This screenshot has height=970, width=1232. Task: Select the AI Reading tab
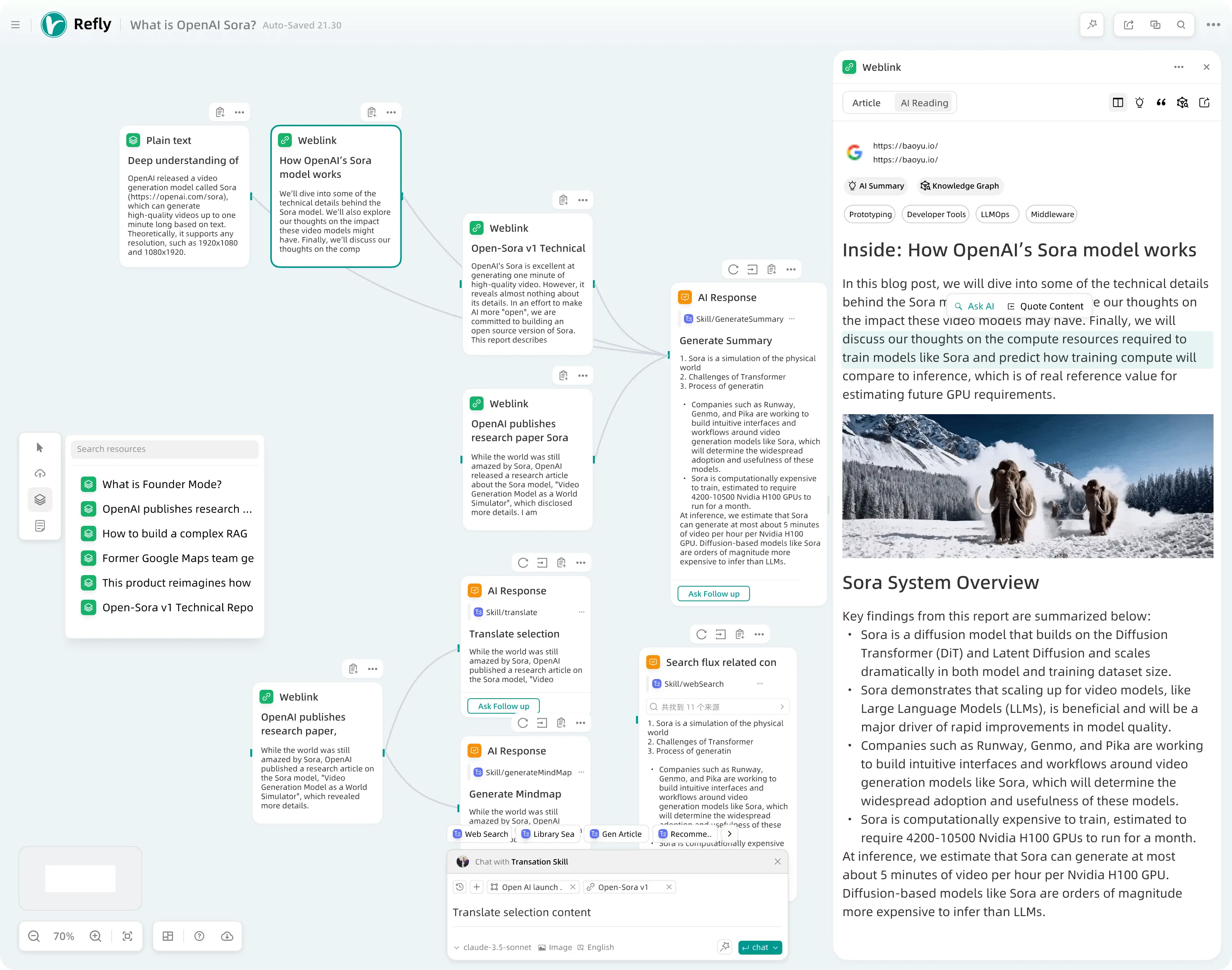(x=925, y=103)
